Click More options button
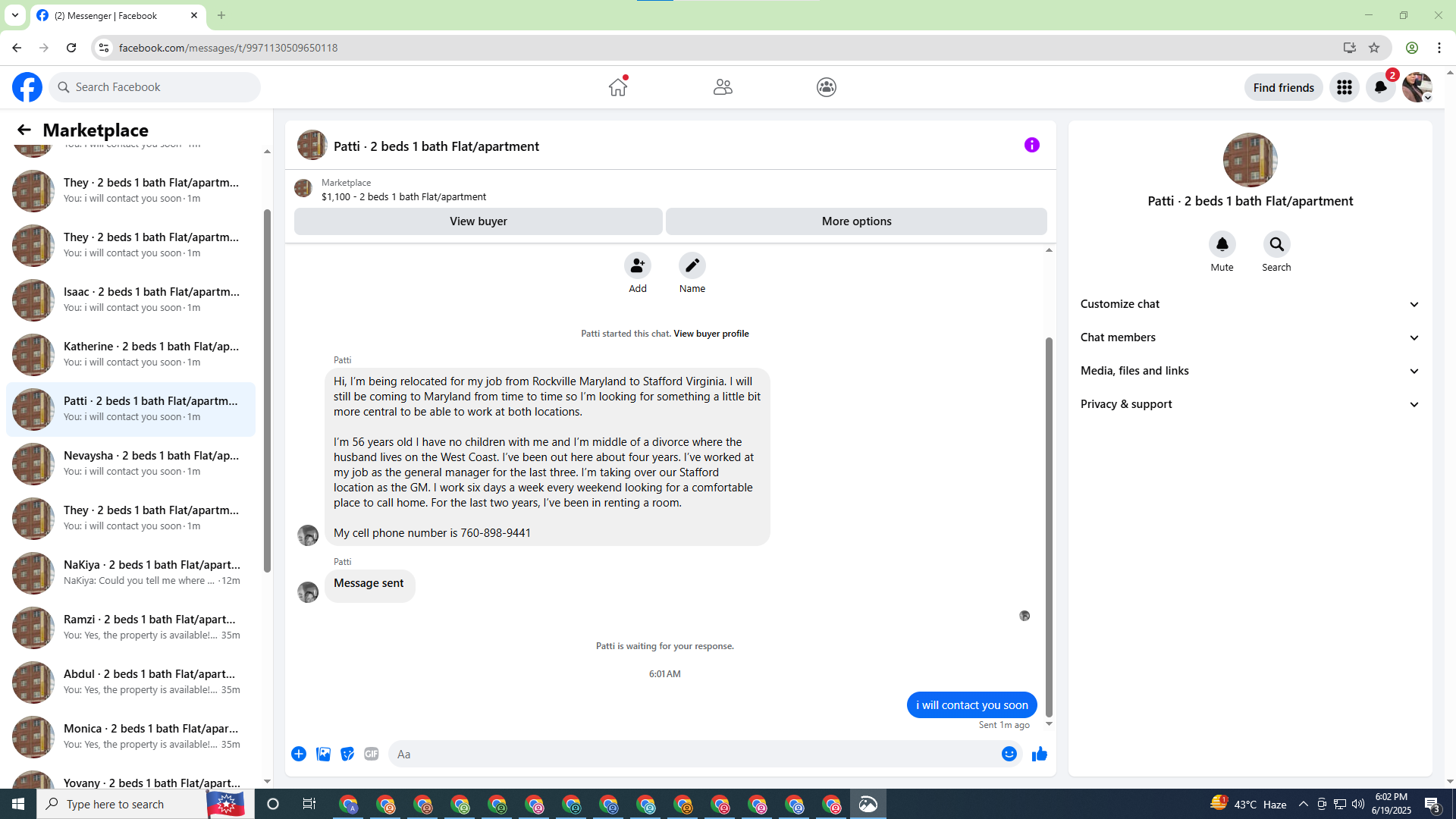Screen dimensions: 1456x819 [857, 221]
